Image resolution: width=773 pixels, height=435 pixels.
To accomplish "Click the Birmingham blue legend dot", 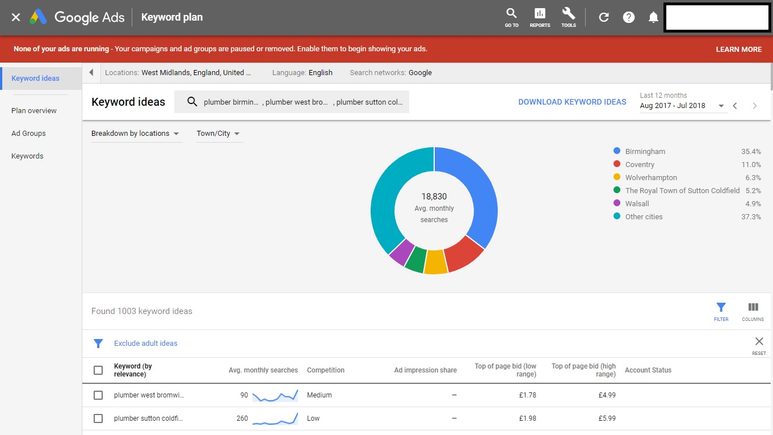I will tap(617, 151).
